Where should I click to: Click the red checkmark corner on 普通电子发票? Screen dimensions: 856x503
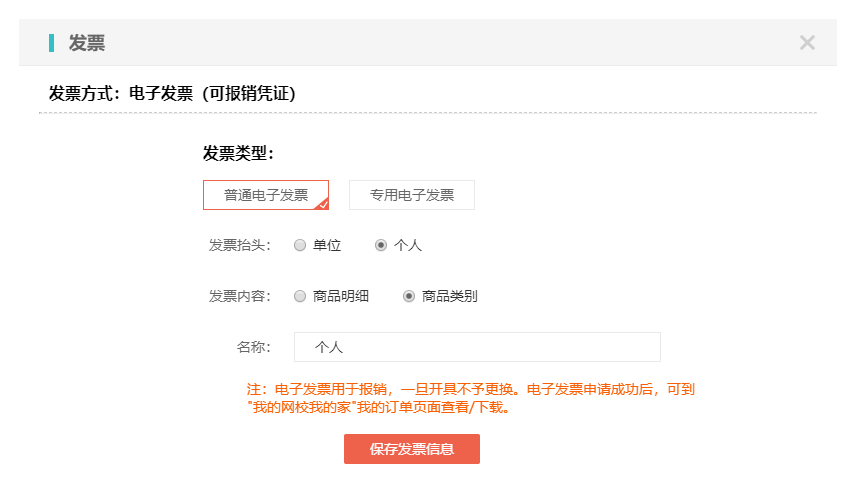click(322, 204)
